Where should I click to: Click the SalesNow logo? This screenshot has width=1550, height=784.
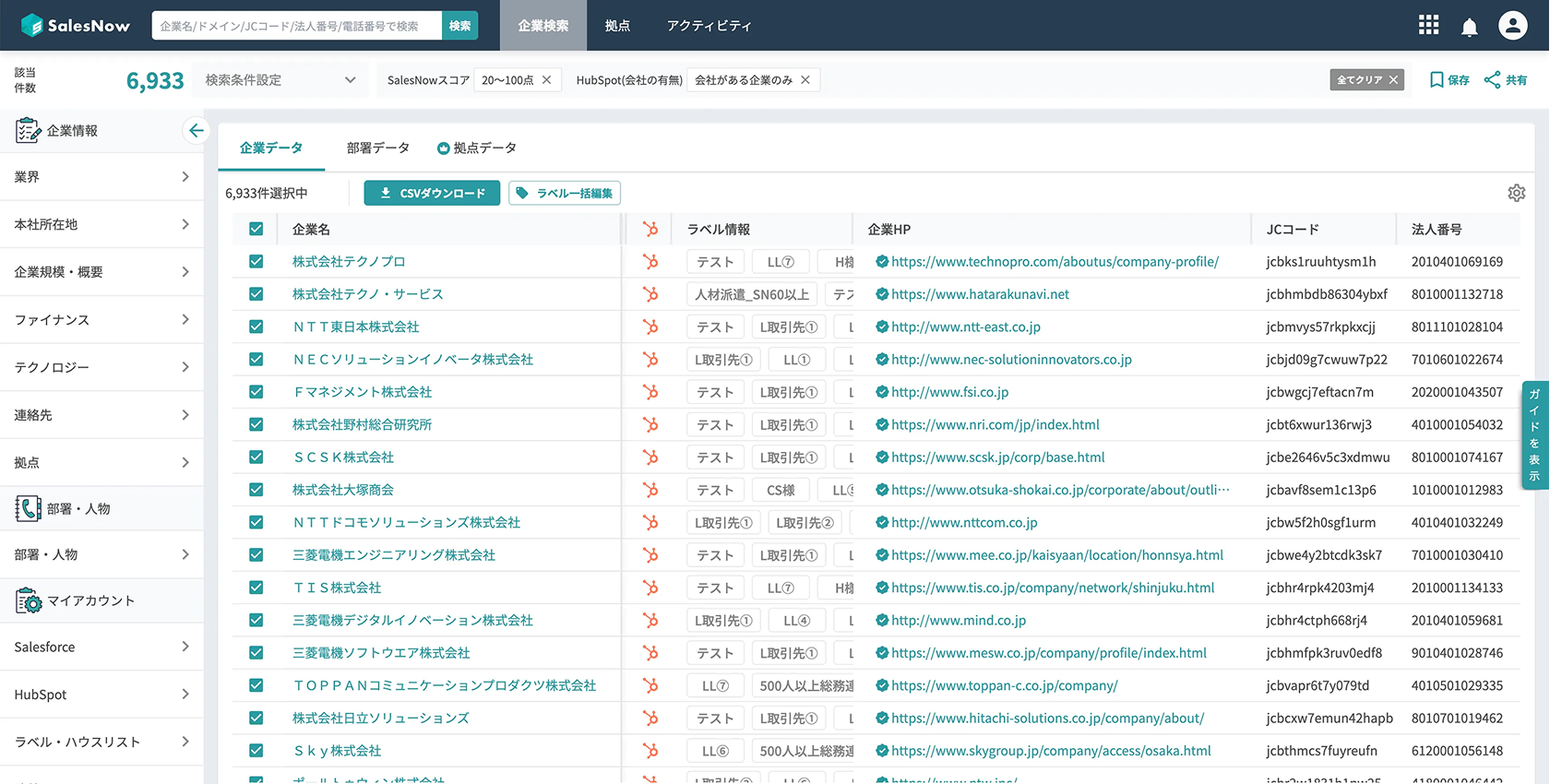[76, 25]
